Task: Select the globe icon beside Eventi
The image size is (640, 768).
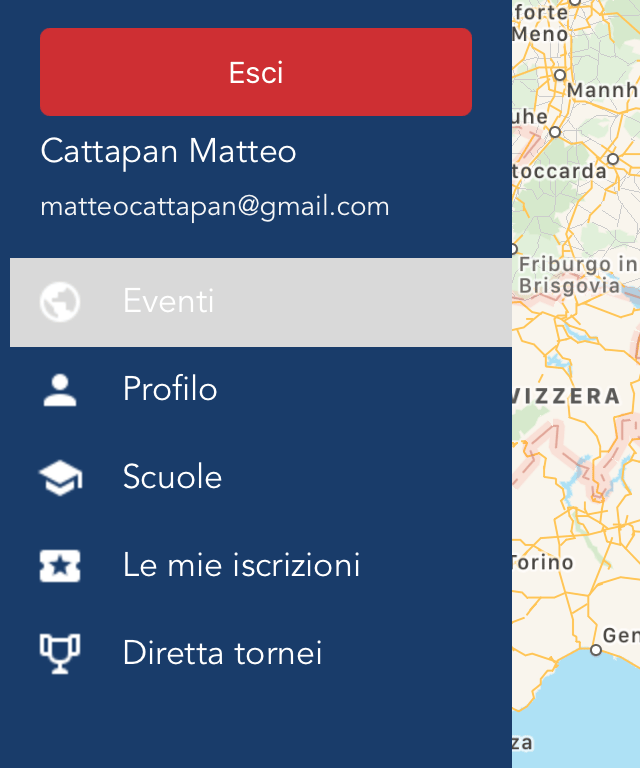Action: point(60,302)
